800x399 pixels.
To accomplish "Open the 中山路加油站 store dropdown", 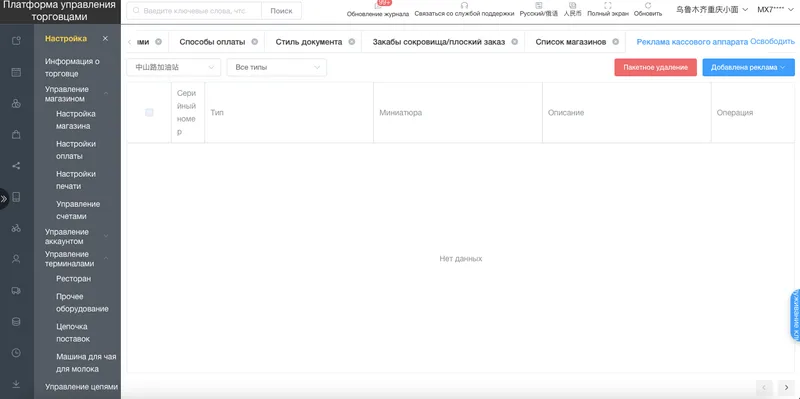I will coord(173,67).
